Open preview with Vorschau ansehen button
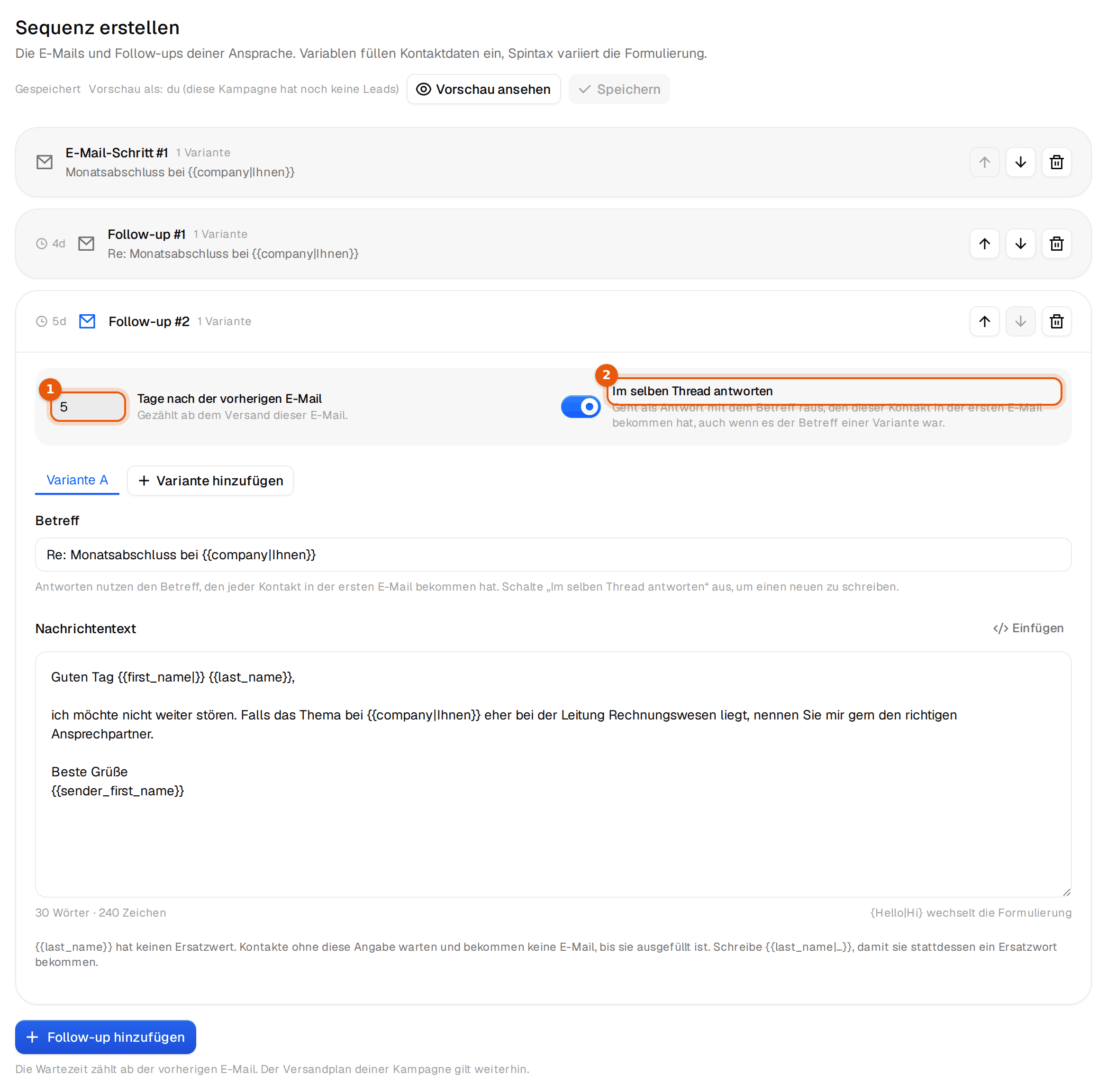Image resolution: width=1107 pixels, height=1092 pixels. [x=483, y=90]
